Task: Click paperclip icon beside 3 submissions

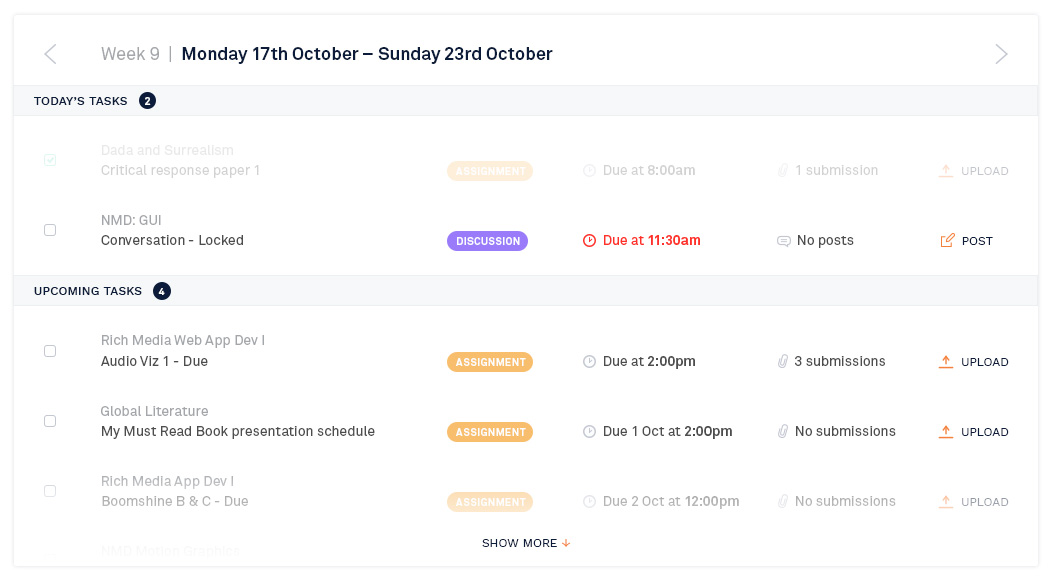Action: 782,362
